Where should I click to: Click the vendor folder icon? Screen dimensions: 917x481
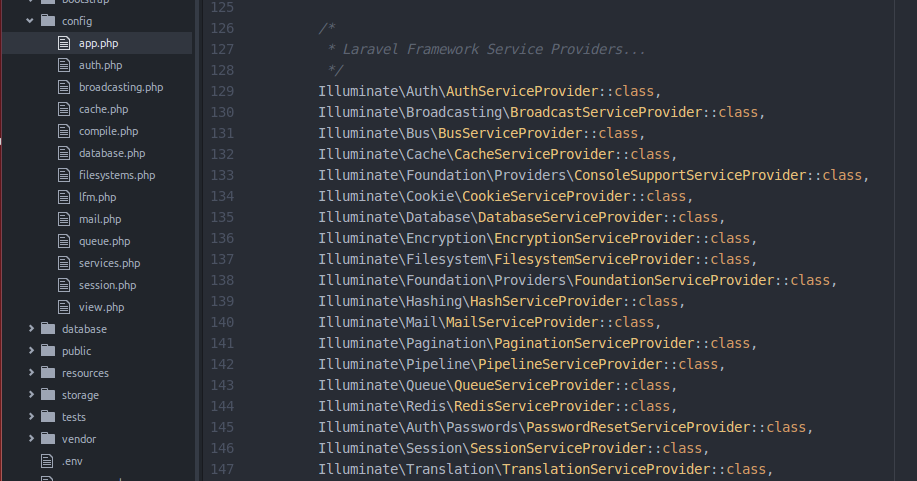[48, 438]
